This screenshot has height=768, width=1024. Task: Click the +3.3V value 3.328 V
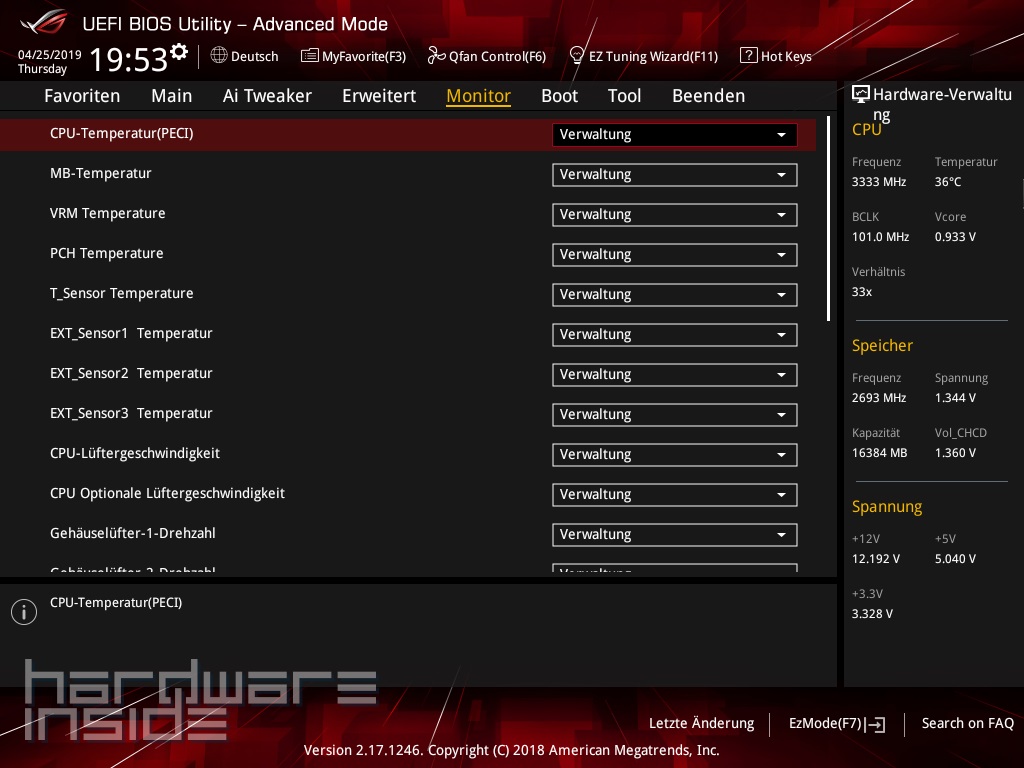[x=872, y=614]
